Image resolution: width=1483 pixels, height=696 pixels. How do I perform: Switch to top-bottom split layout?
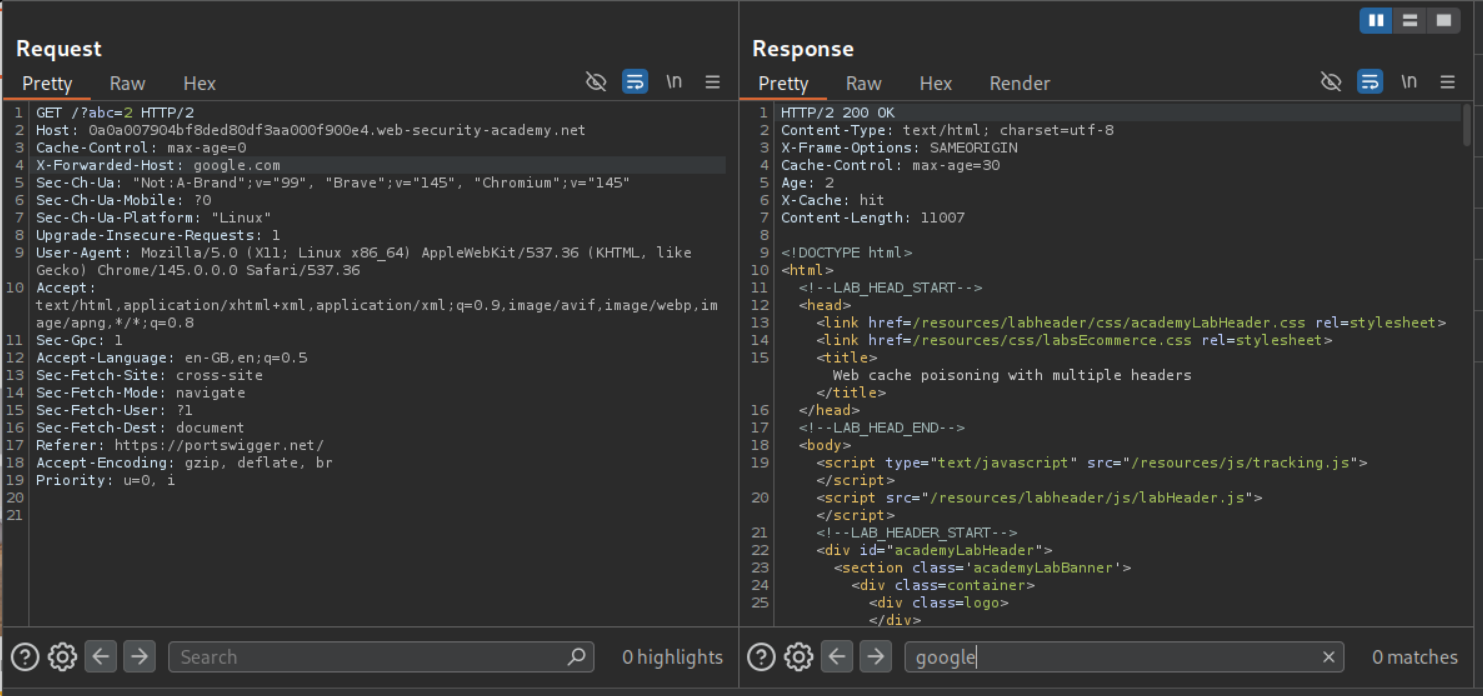(1410, 20)
